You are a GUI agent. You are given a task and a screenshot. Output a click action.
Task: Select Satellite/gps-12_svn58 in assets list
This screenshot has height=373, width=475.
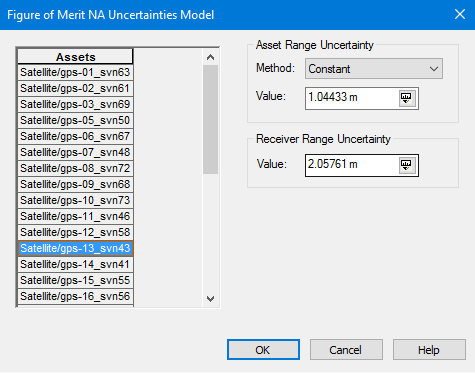(76, 232)
